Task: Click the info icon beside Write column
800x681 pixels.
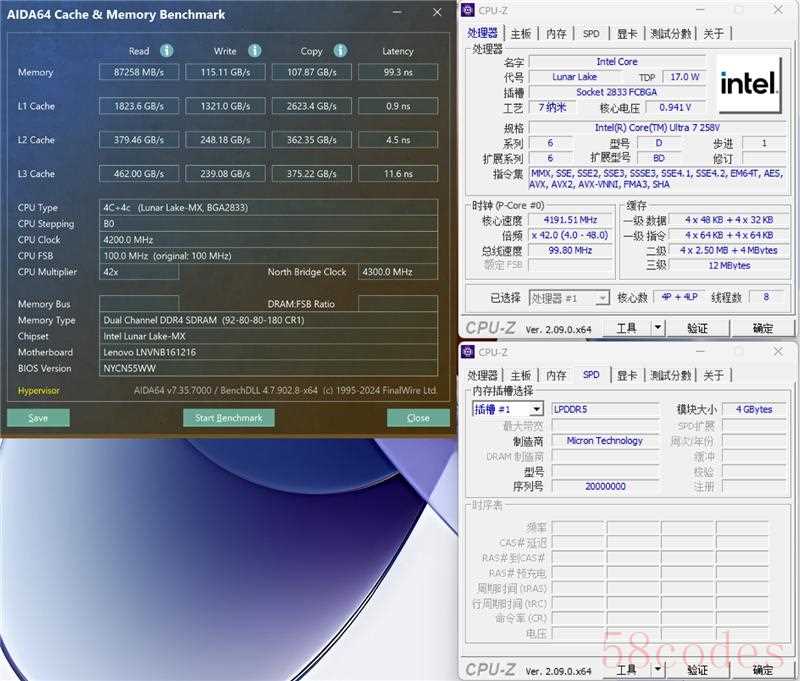Action: click(x=254, y=51)
